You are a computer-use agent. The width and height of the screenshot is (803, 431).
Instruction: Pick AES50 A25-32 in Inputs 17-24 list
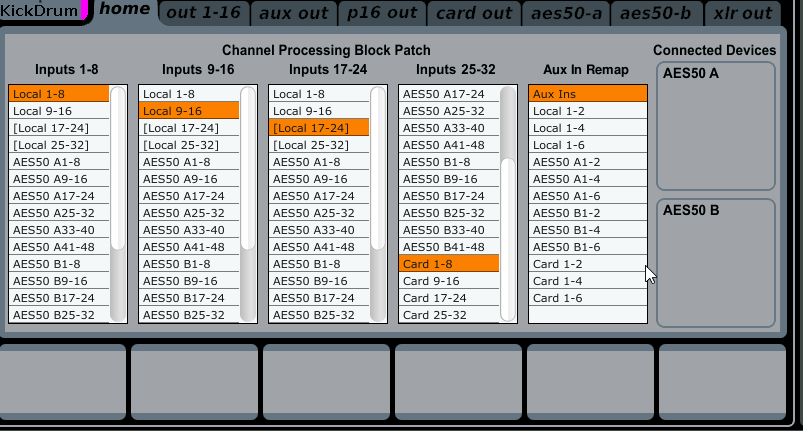pos(319,212)
